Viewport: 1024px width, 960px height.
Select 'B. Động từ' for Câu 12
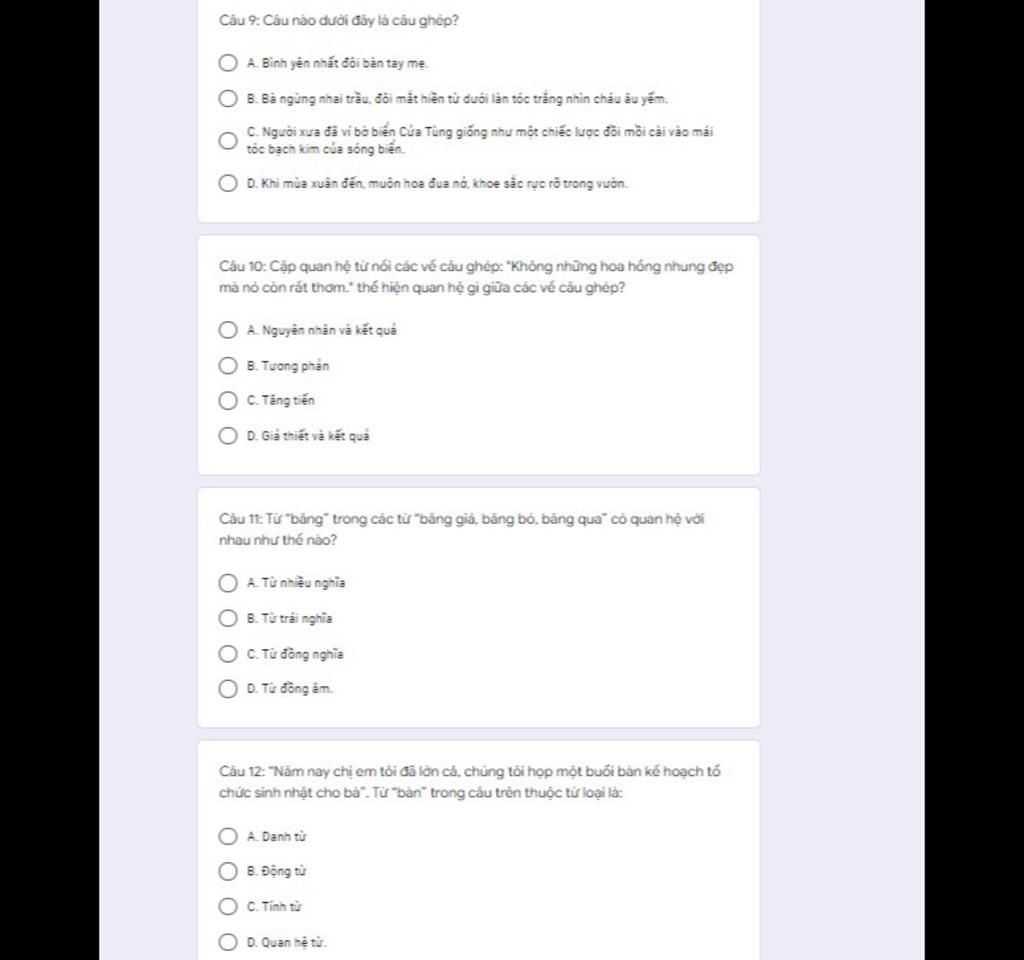point(228,871)
